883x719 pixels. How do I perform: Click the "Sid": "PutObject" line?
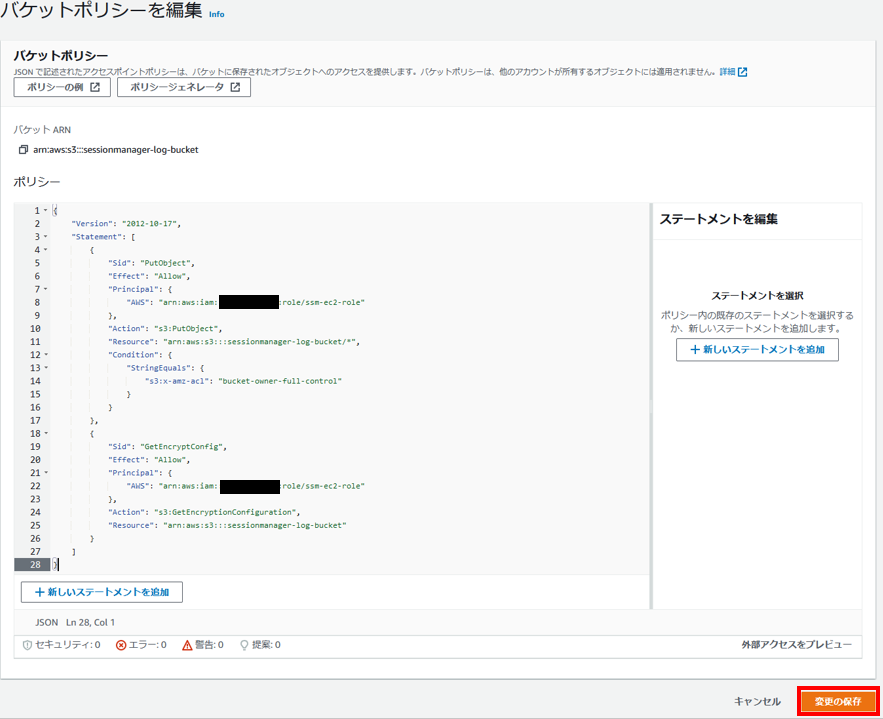click(151, 263)
